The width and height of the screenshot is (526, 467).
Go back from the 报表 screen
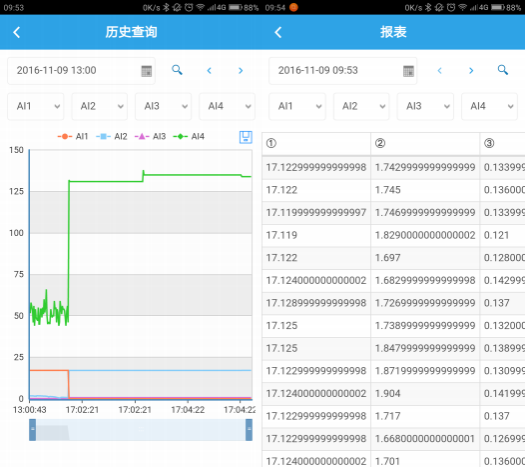(278, 32)
